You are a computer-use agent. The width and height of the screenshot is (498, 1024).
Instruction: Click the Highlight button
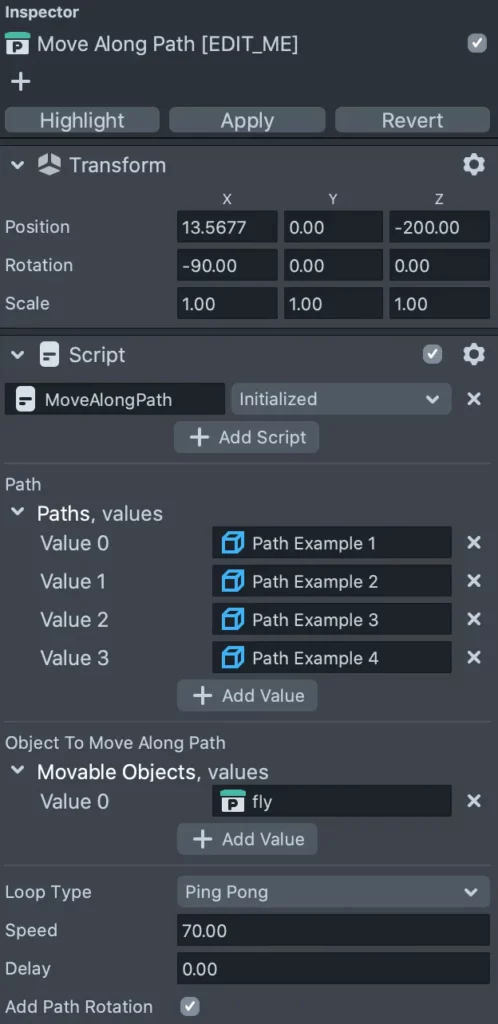tap(82, 120)
